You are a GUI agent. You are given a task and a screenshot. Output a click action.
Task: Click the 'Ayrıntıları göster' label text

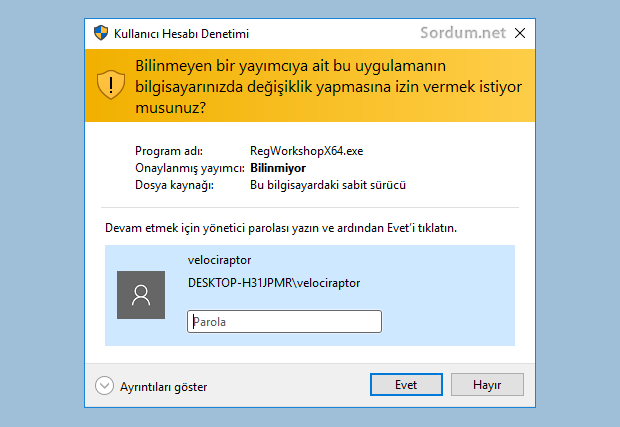pos(164,387)
